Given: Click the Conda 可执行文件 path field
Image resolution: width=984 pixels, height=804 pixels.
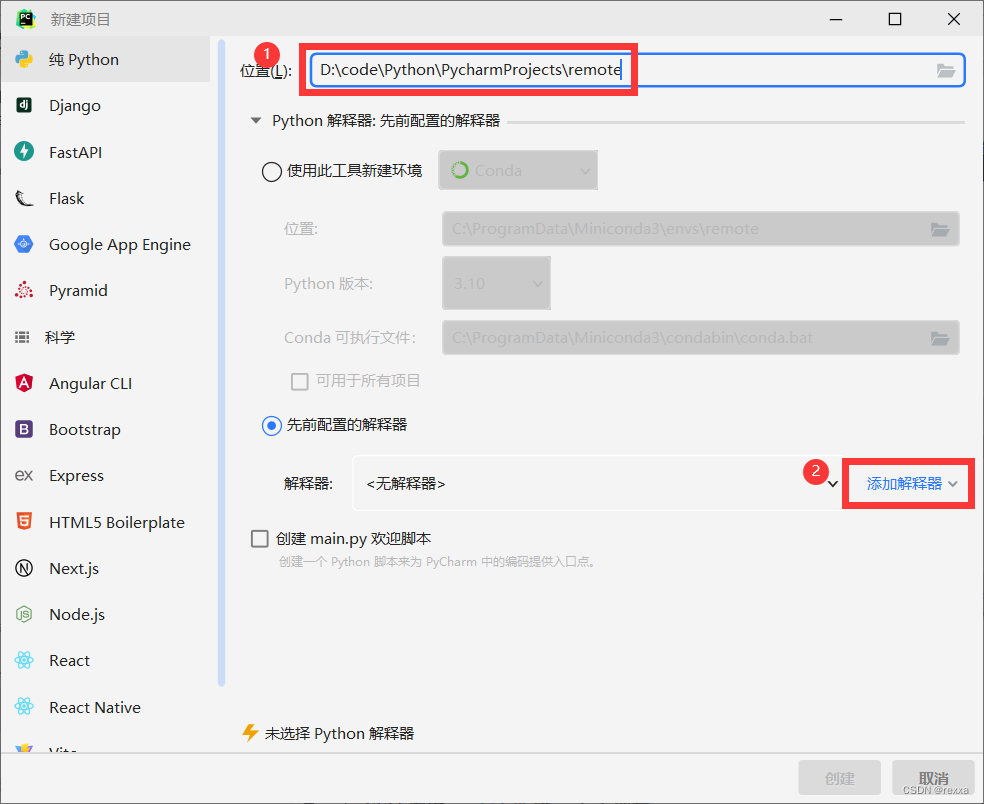Looking at the screenshot, I should point(700,338).
